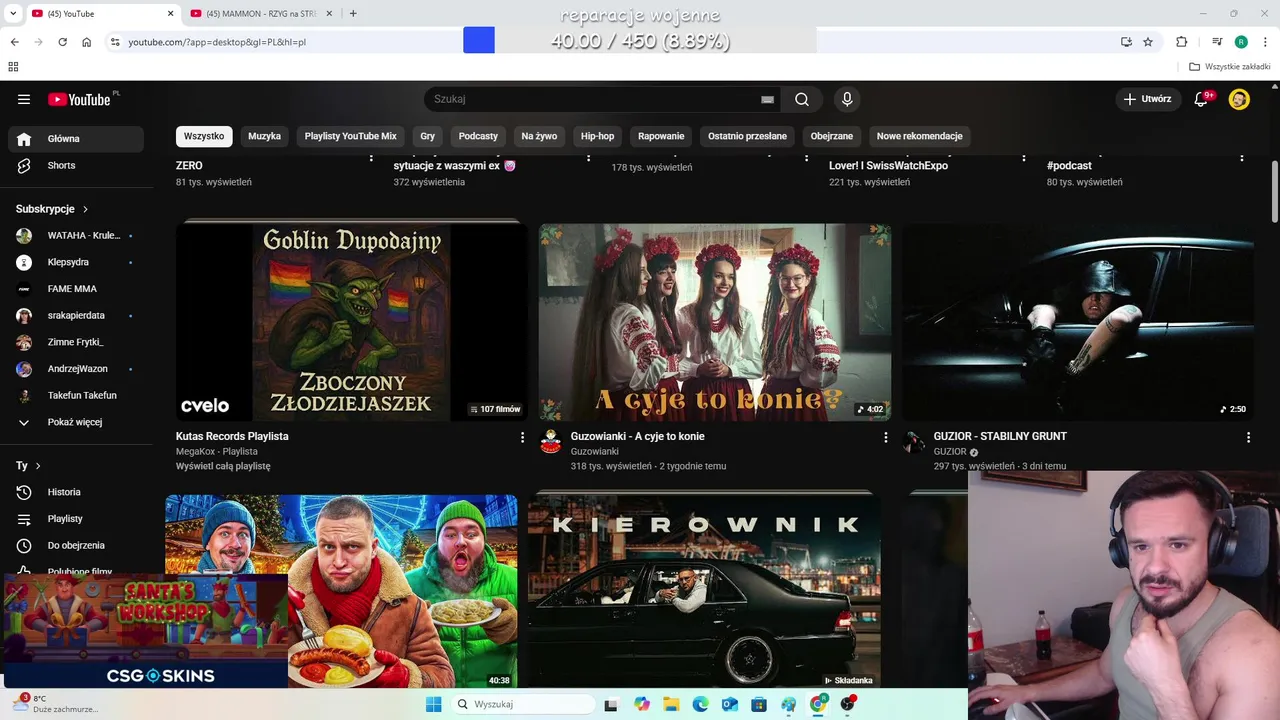Screen dimensions: 1280x720
Task: Click the Windows 'Wyszukaj' taskbar search
Action: coord(522,704)
